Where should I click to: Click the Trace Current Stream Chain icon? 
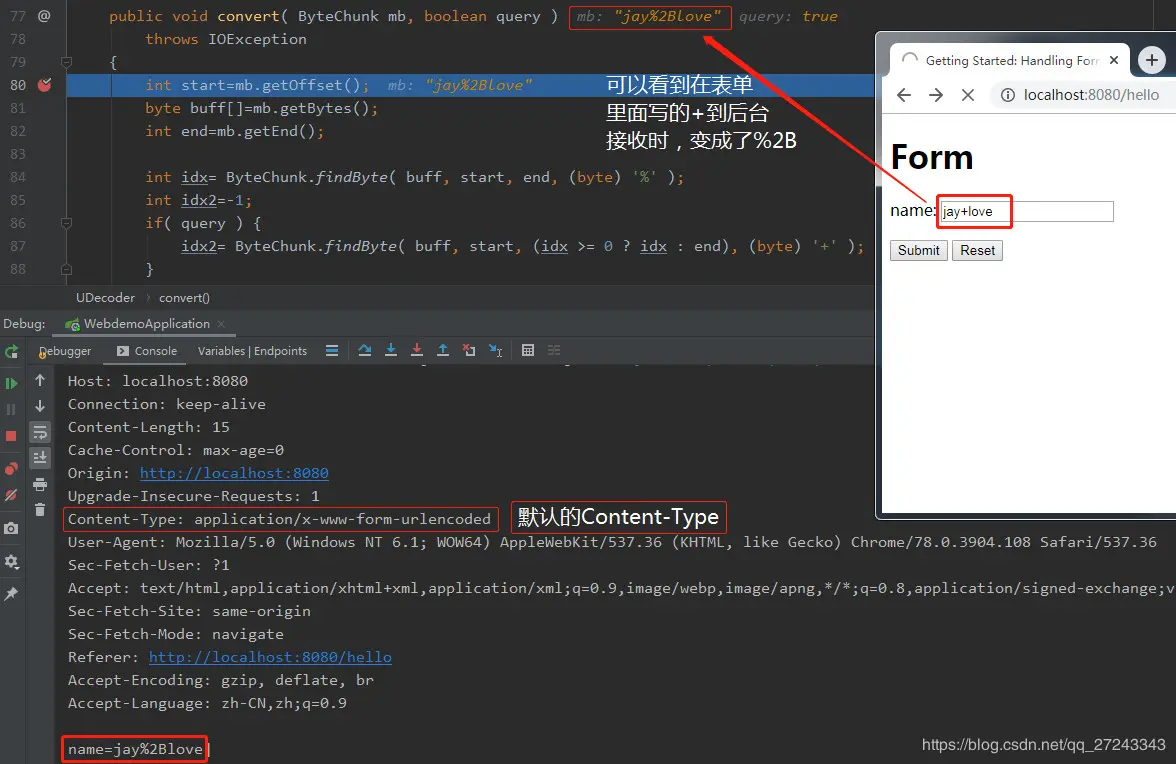click(554, 350)
